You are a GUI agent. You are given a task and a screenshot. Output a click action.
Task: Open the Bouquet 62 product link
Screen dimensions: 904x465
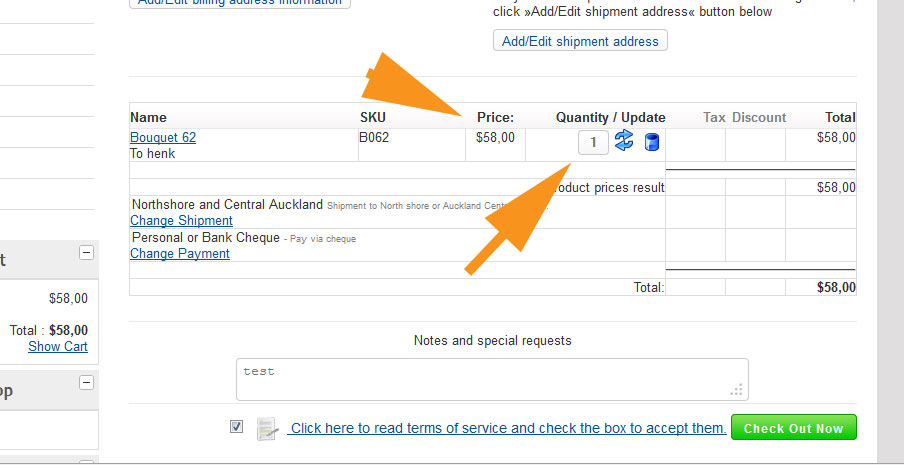163,138
